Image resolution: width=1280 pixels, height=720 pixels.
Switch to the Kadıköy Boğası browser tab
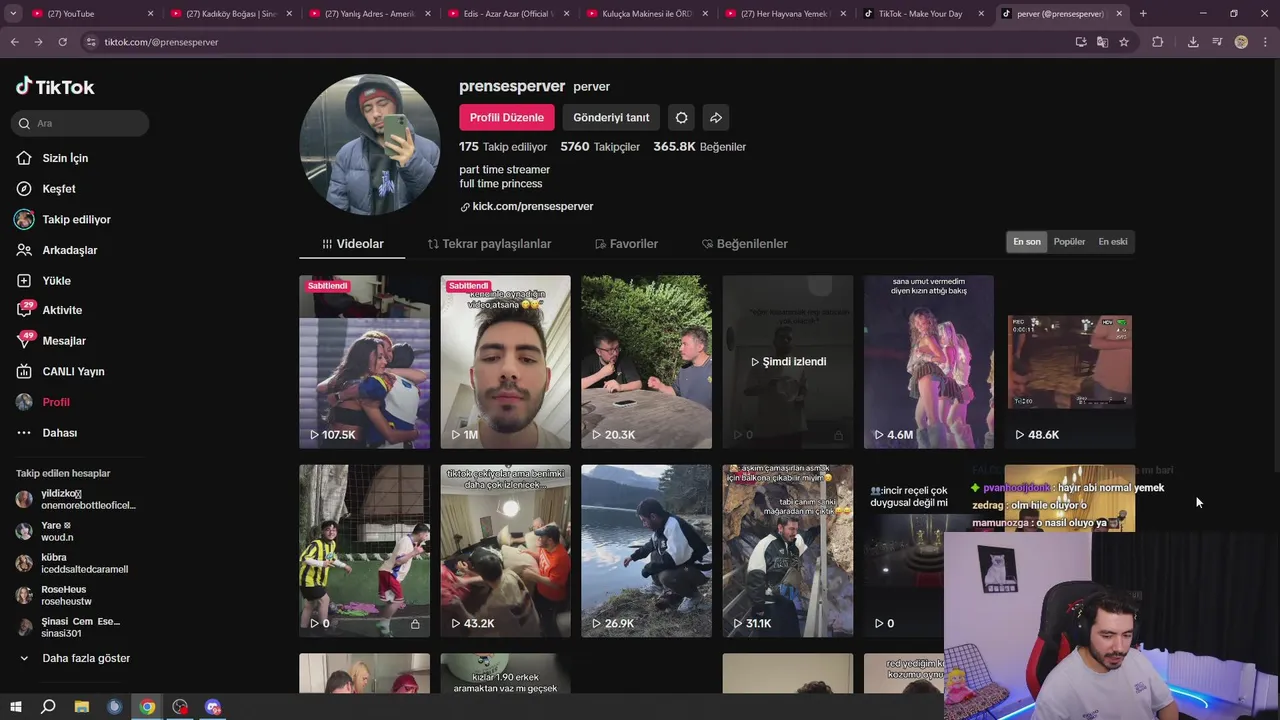click(x=230, y=14)
